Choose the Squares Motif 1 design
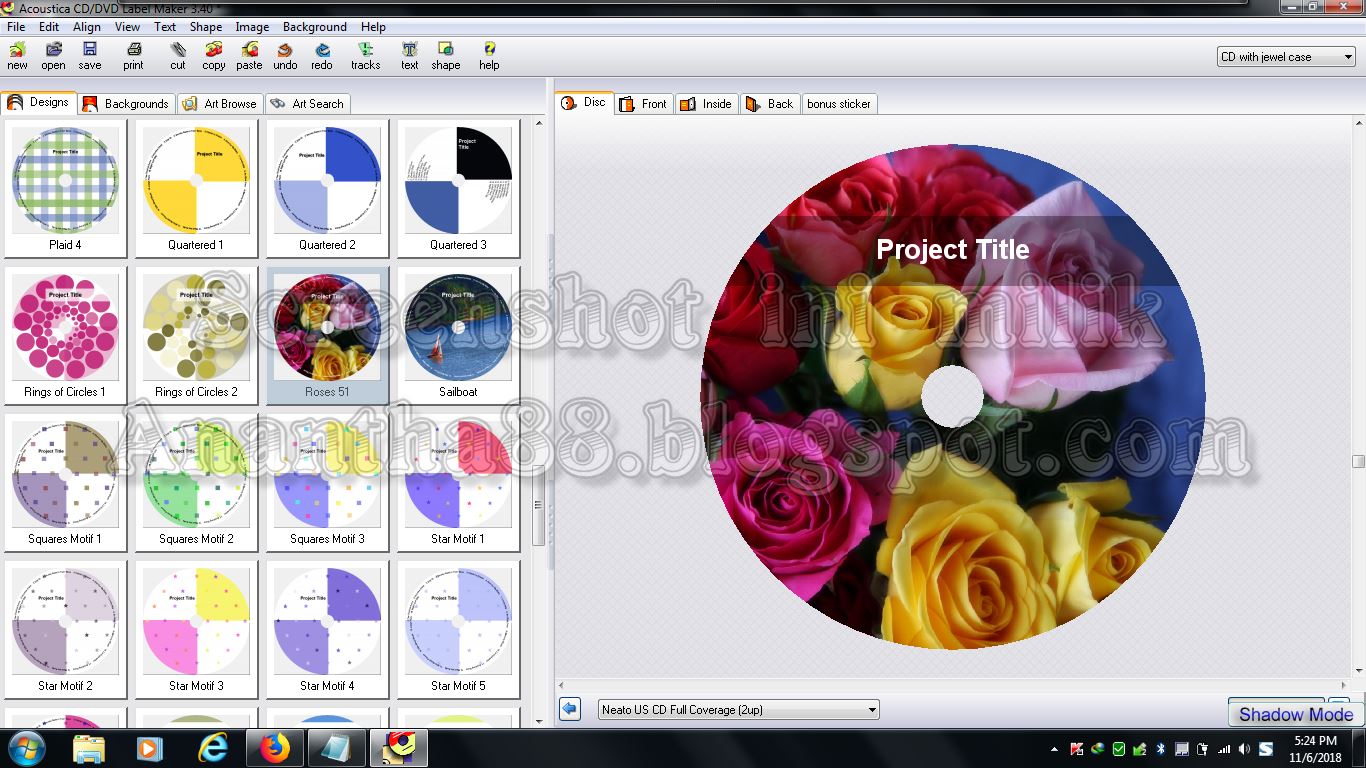1366x768 pixels. coord(66,482)
